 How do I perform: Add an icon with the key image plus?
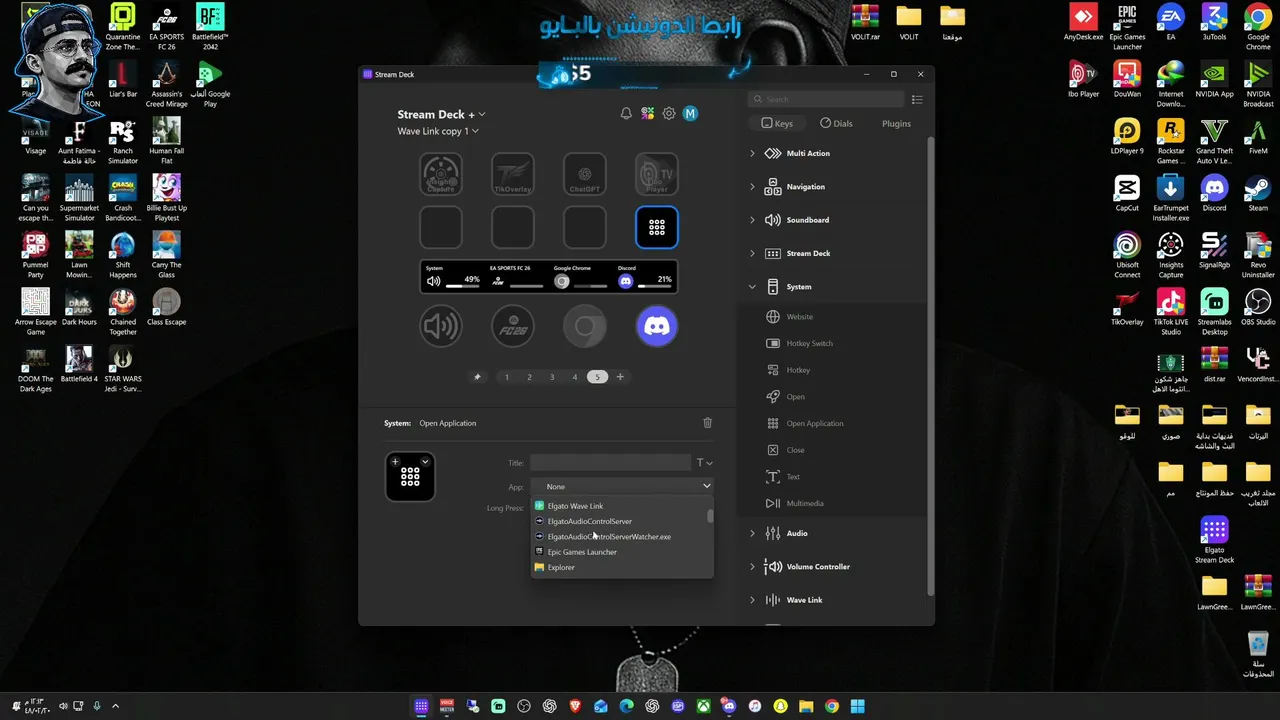[396, 462]
